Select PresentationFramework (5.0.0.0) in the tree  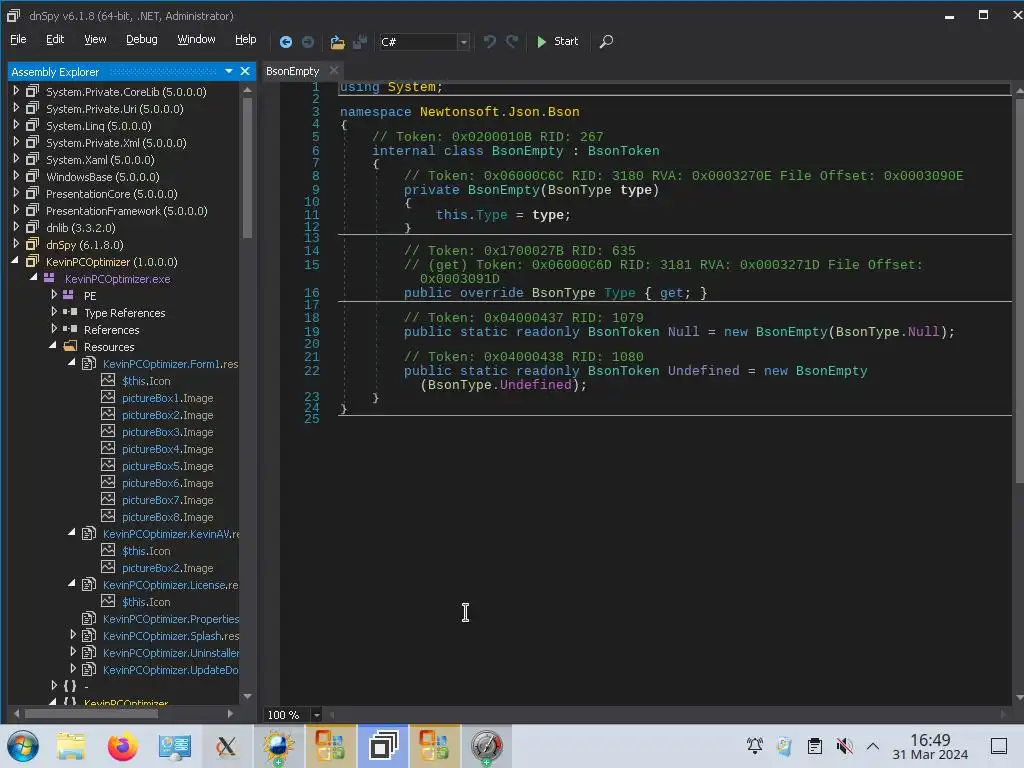127,211
